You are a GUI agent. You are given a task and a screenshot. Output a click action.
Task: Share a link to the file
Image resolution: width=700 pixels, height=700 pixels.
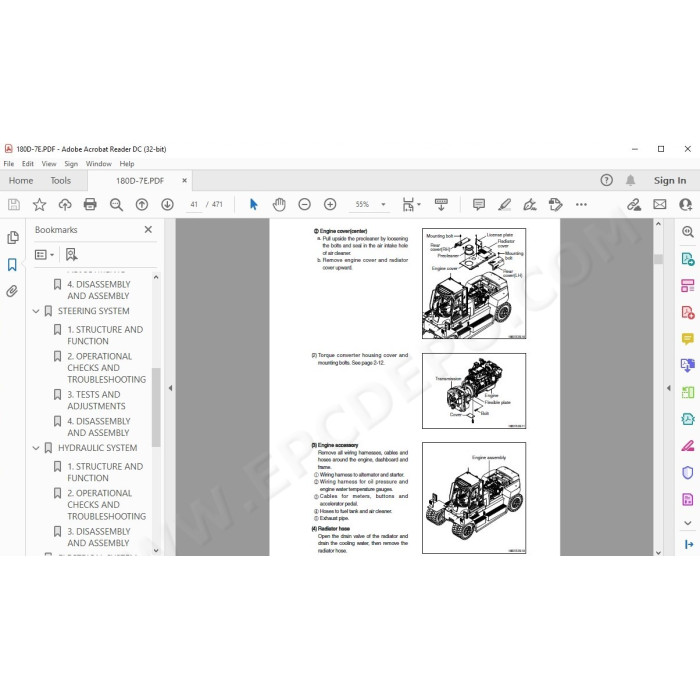(x=634, y=204)
